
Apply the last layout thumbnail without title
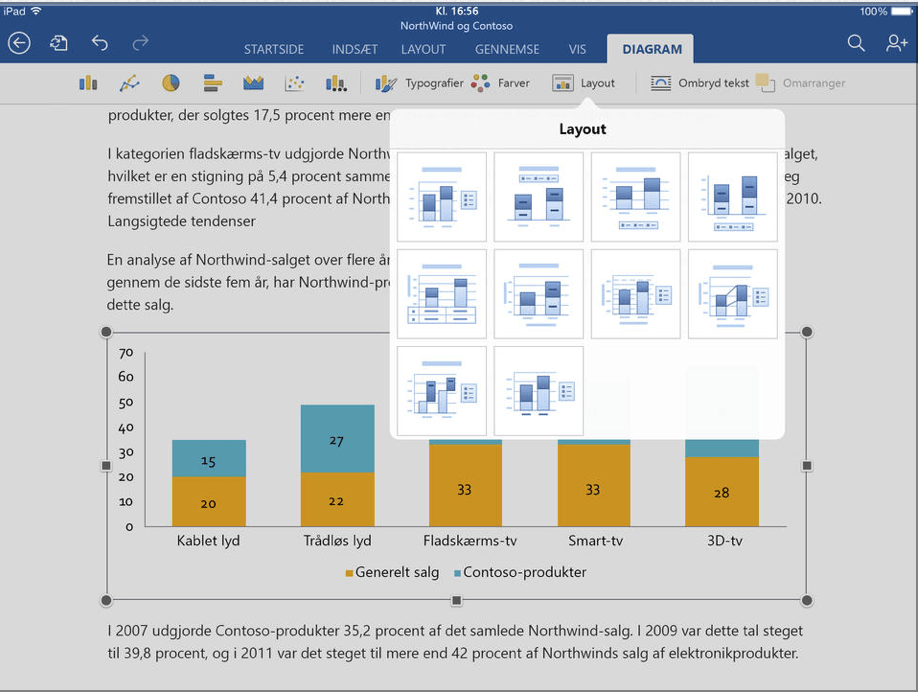(539, 391)
